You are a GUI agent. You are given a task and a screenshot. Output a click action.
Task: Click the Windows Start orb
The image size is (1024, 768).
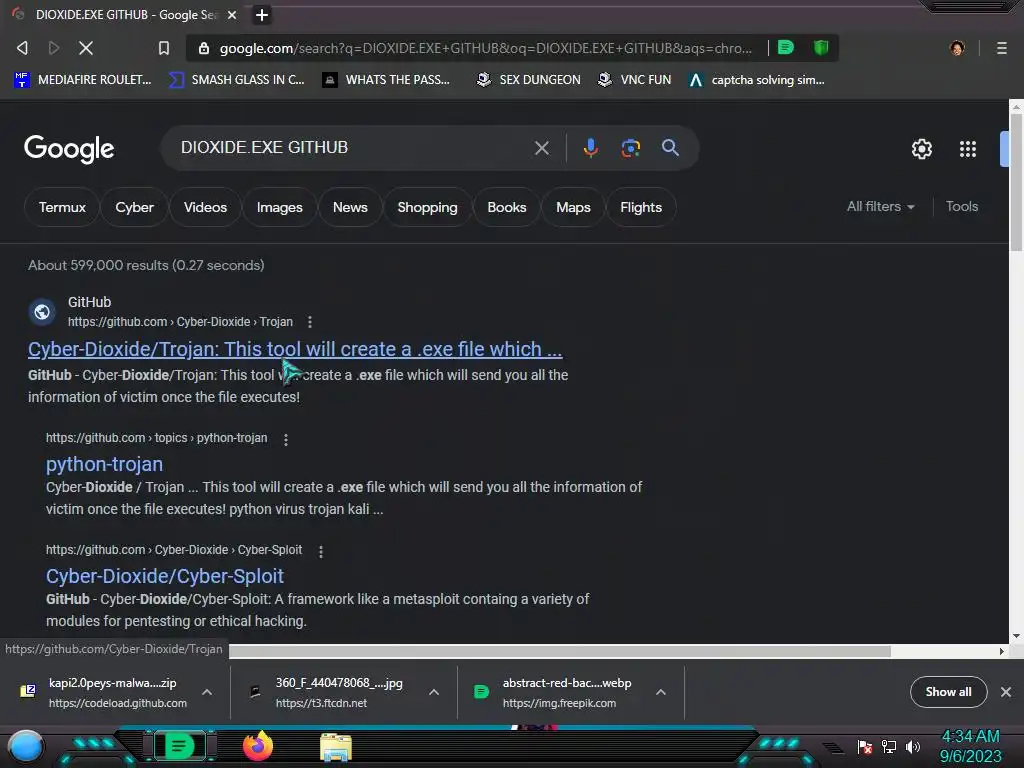click(26, 746)
